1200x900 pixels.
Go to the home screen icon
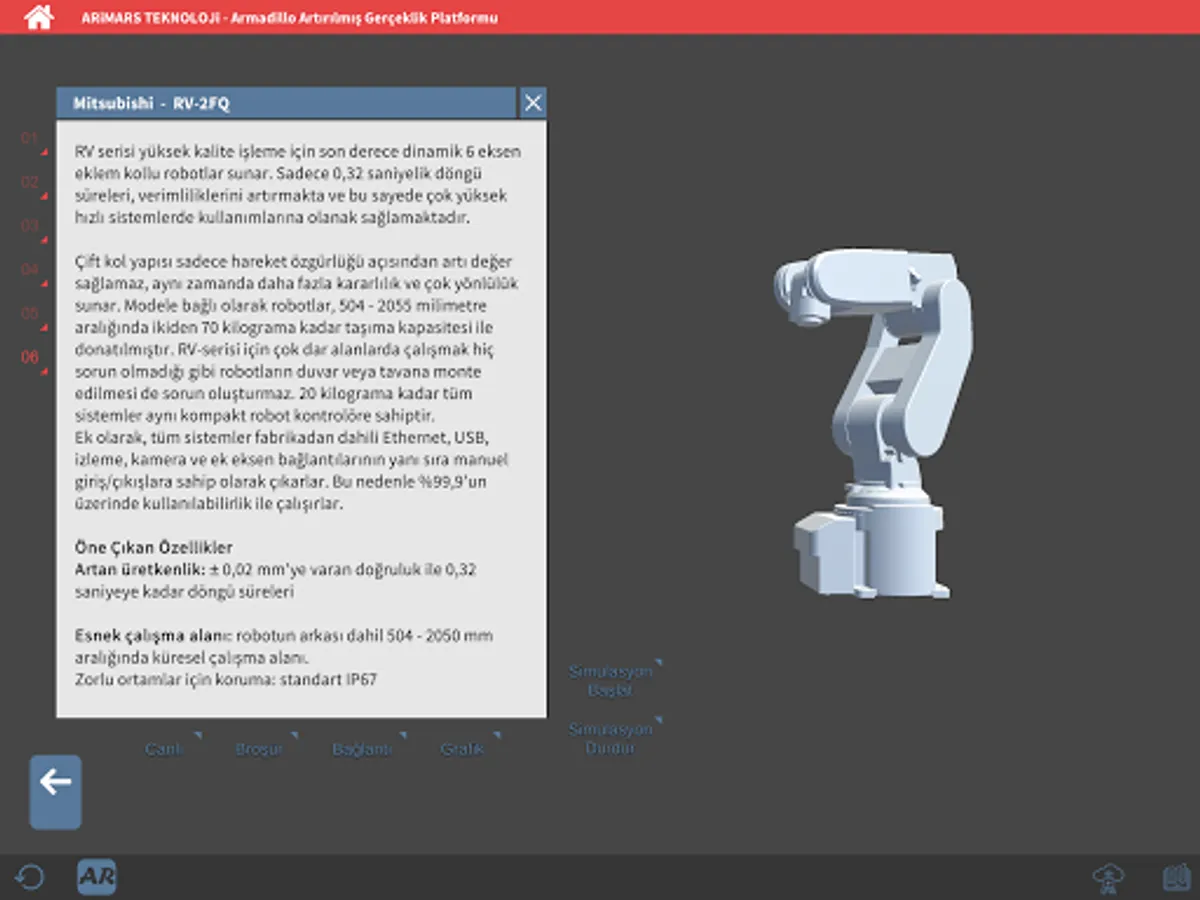click(x=38, y=17)
